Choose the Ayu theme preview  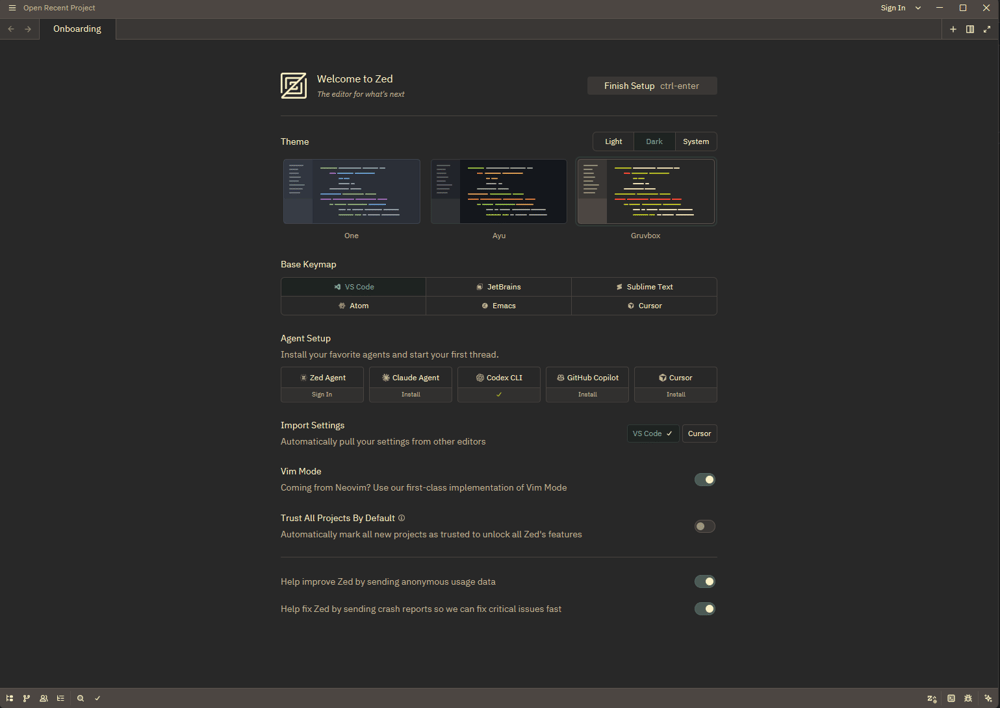[x=498, y=191]
